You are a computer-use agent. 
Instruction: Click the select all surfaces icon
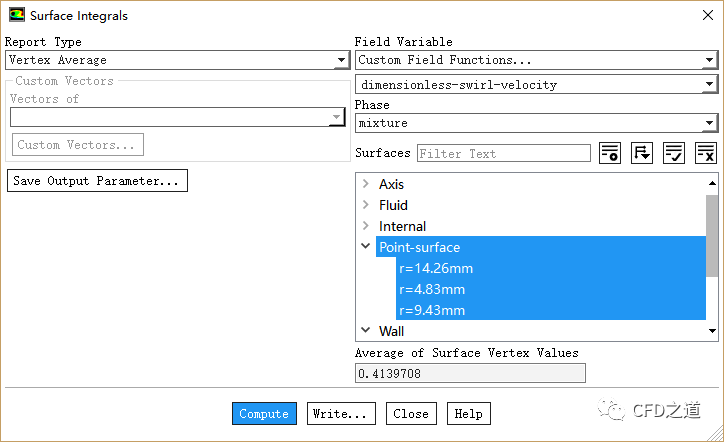[x=674, y=153]
